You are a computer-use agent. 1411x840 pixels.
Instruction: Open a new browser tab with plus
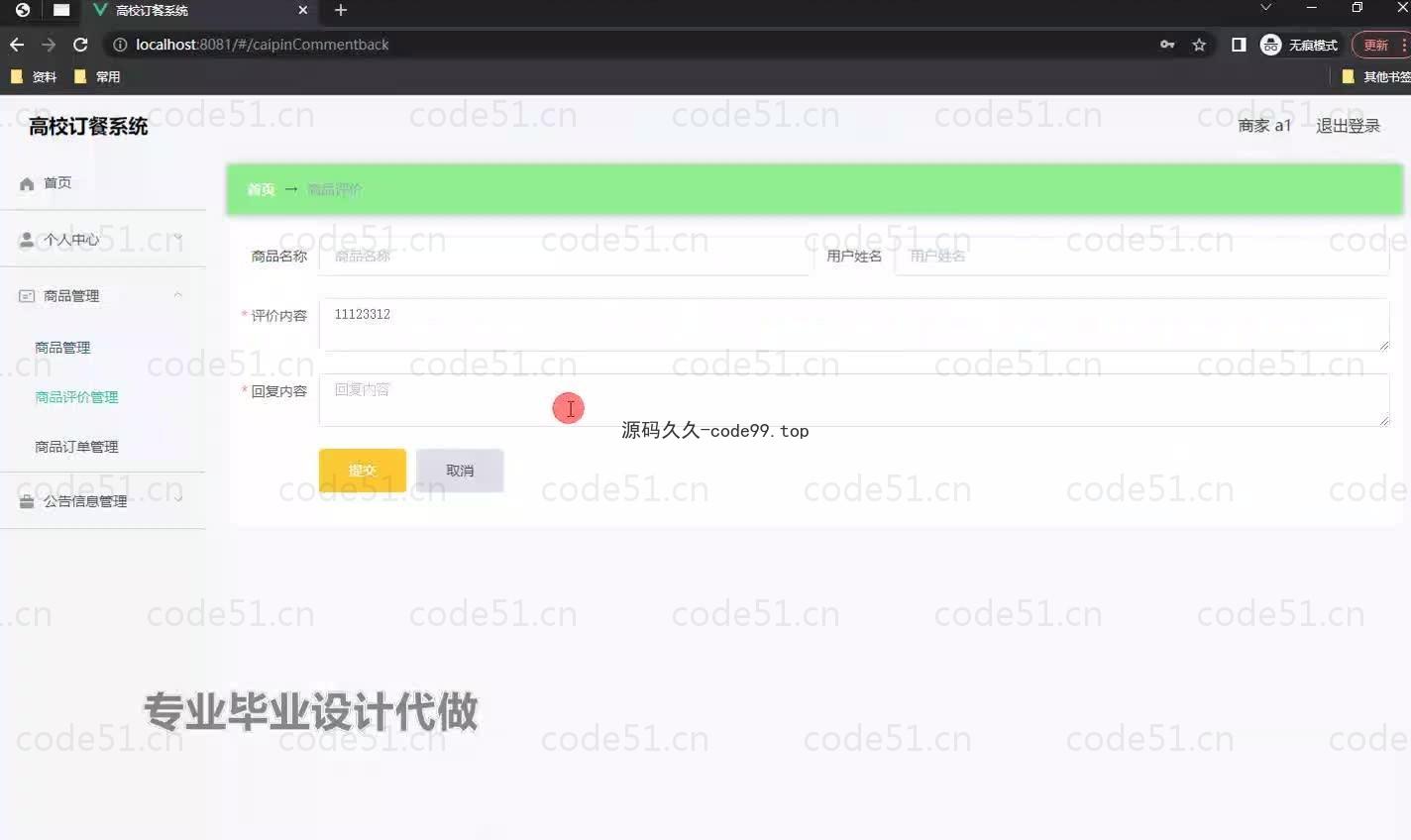341,10
